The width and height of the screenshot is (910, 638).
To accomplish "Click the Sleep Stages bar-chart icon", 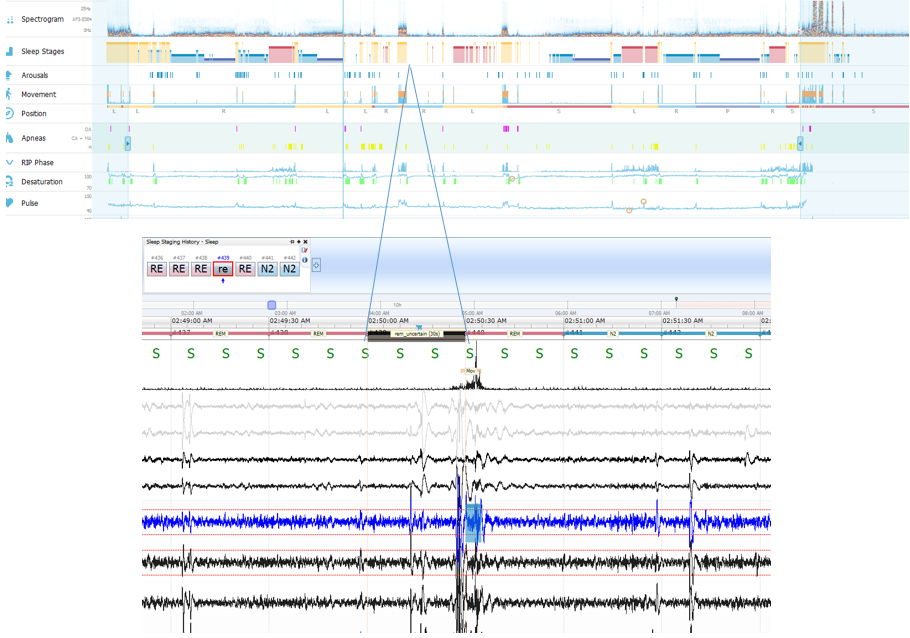I will click(x=10, y=51).
